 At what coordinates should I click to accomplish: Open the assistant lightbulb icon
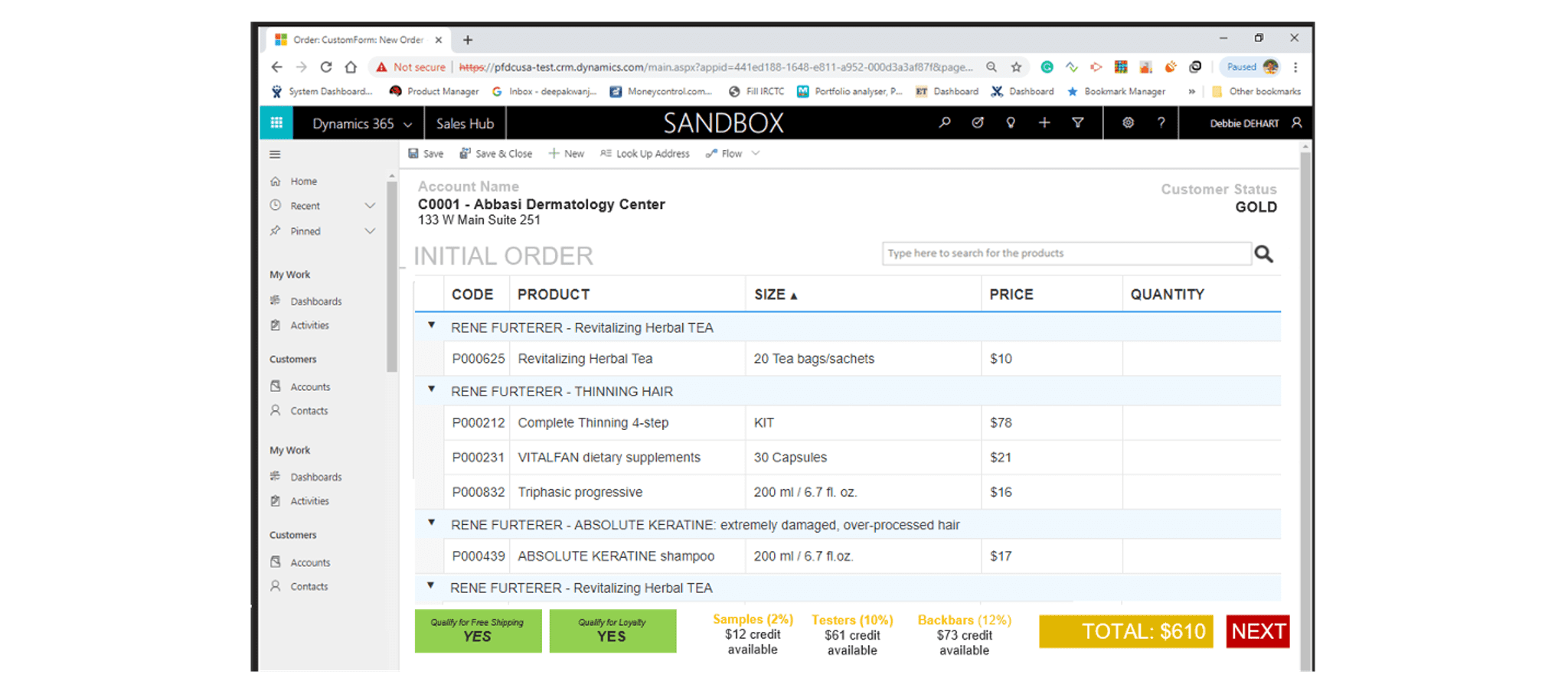click(1011, 122)
